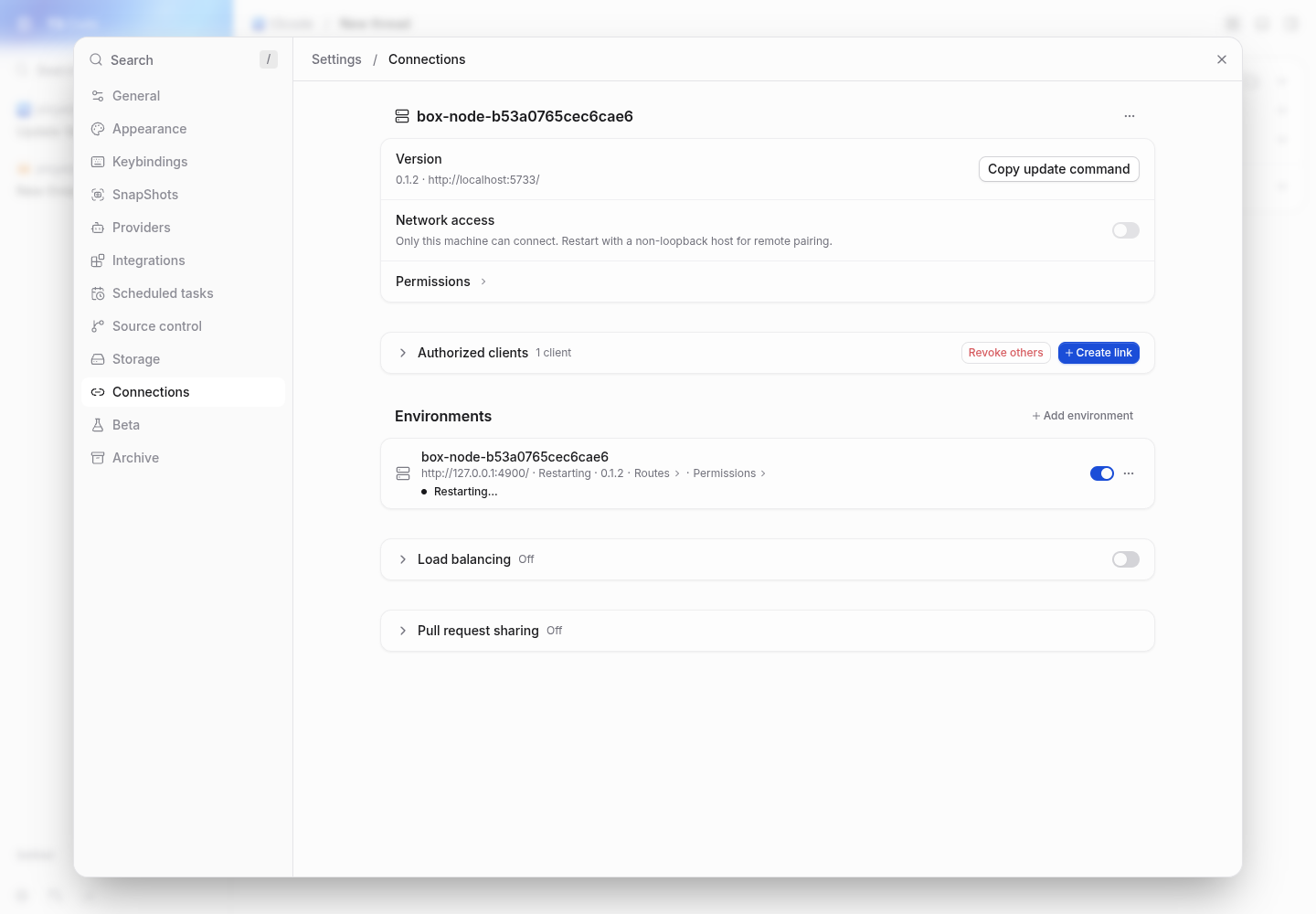Click the Settings breadcrumb link

(x=336, y=59)
